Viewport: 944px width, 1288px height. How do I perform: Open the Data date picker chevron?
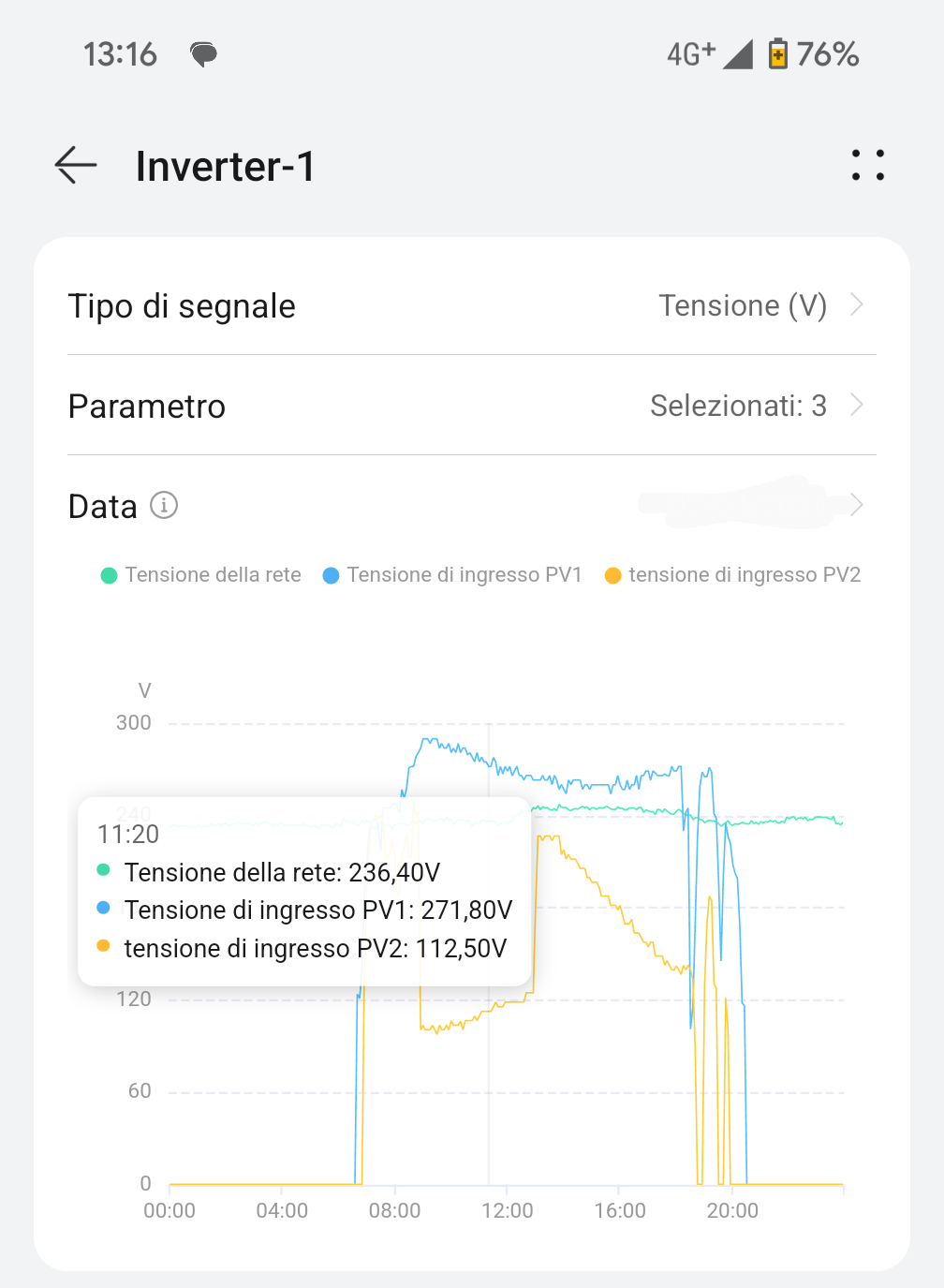tap(856, 505)
